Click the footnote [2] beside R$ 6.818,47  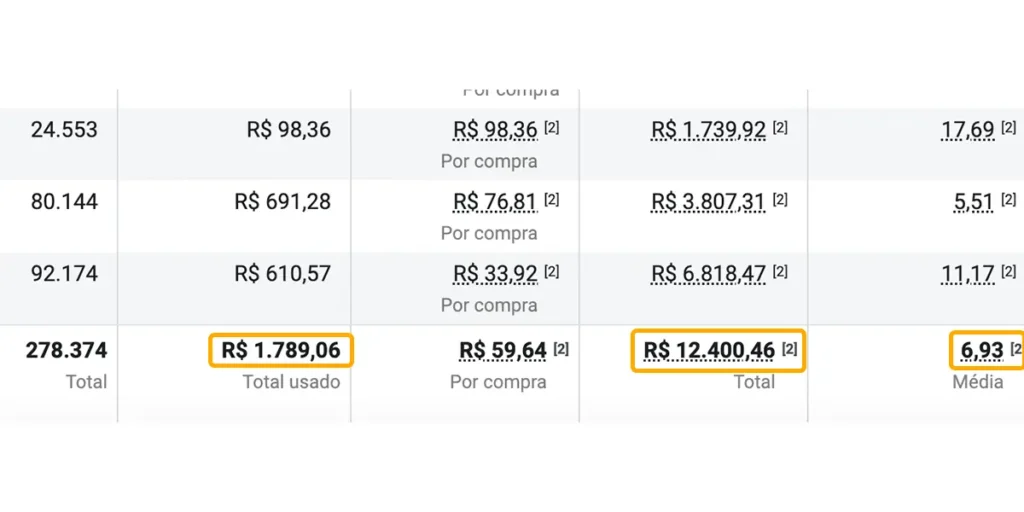click(x=780, y=272)
